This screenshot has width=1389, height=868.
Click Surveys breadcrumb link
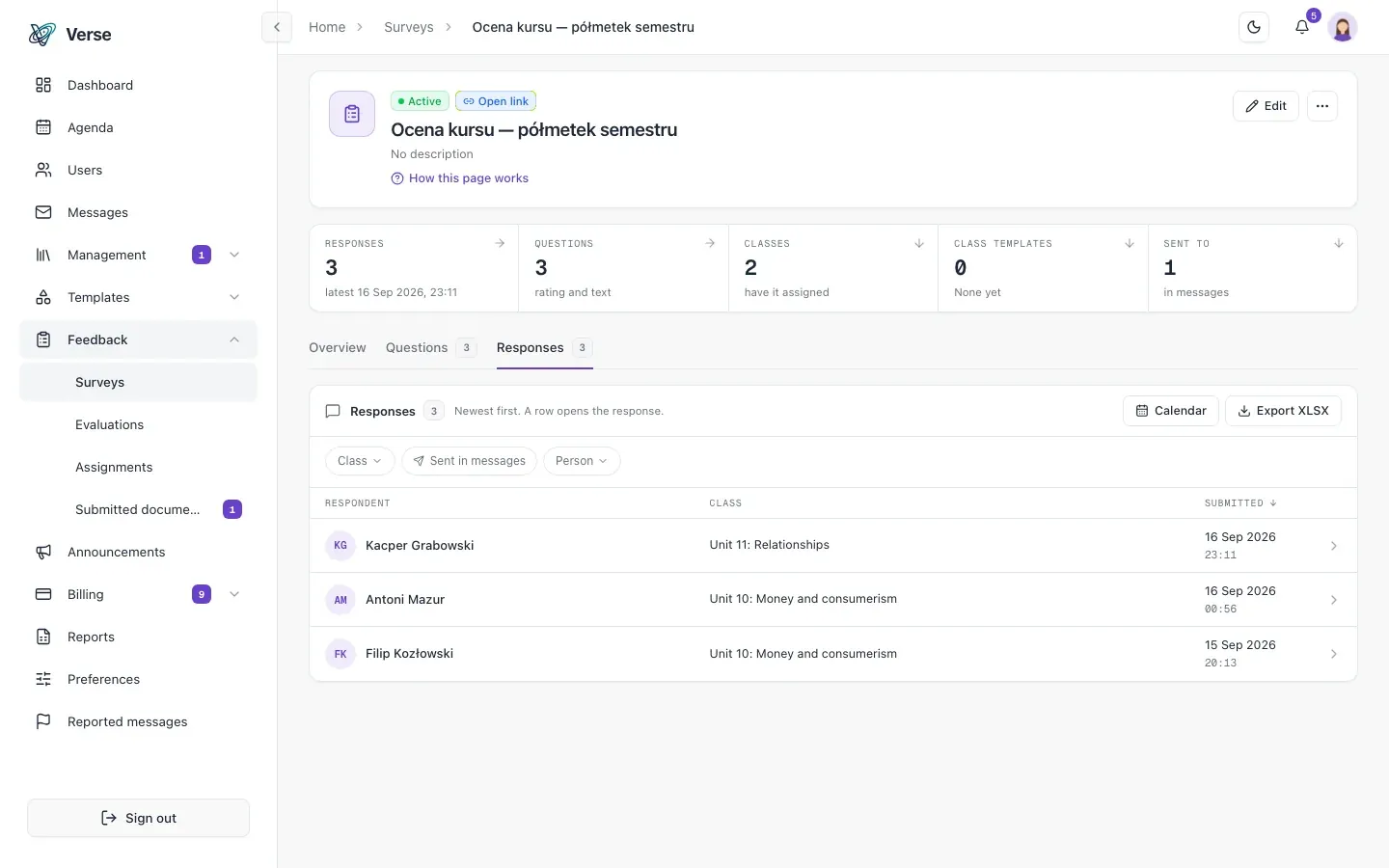[409, 27]
